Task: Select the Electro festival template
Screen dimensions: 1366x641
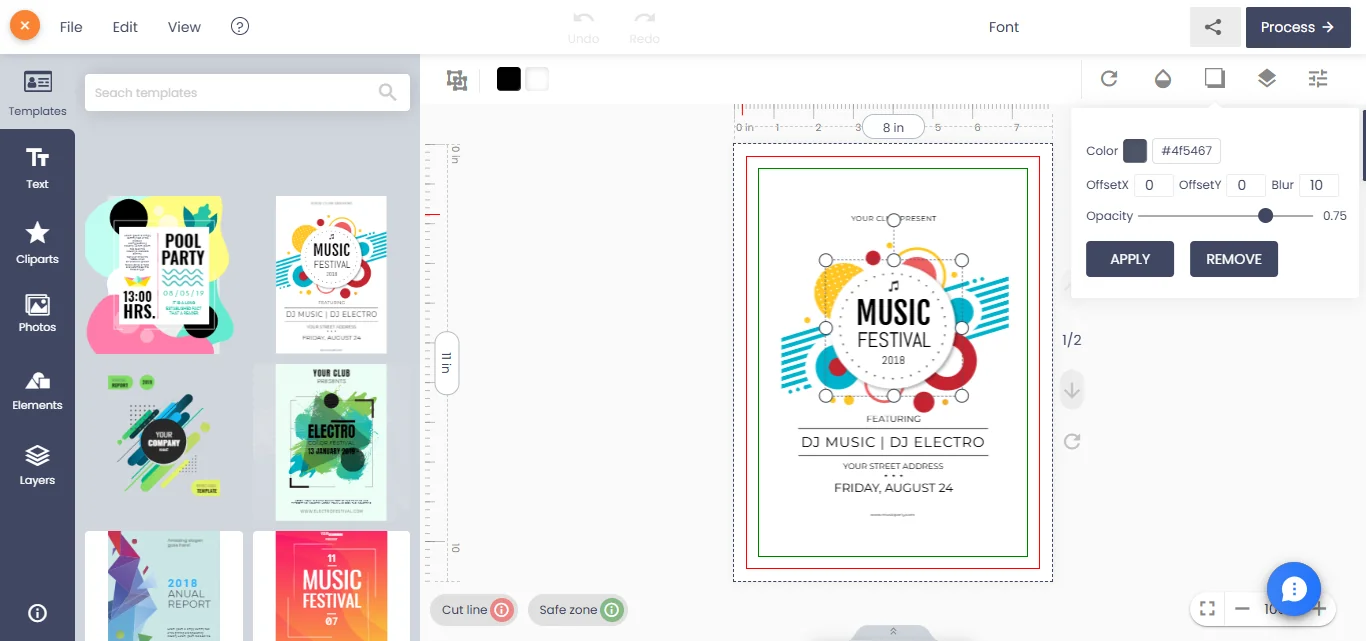Action: 331,442
